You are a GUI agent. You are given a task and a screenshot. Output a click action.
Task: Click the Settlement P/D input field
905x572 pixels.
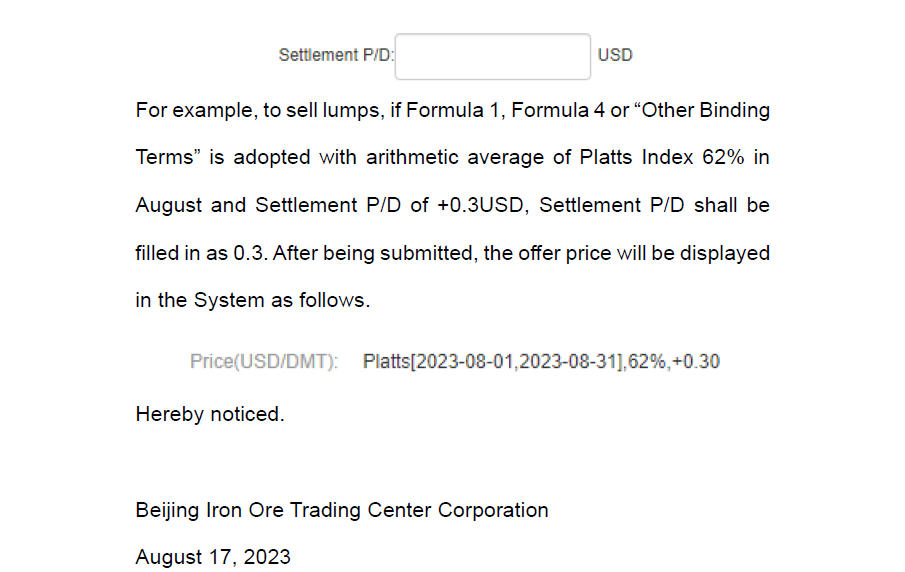pos(492,56)
